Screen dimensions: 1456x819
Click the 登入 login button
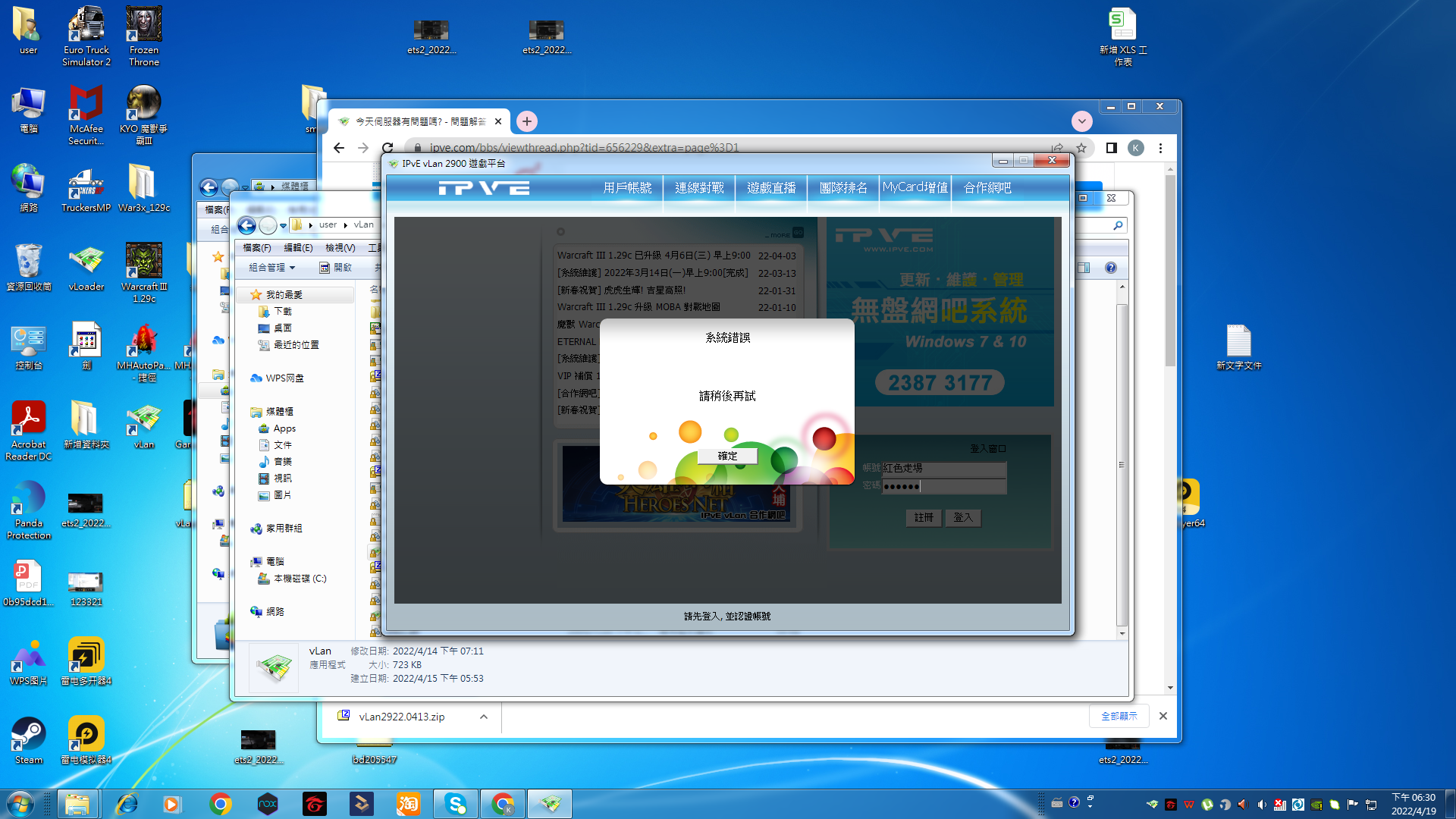[963, 517]
